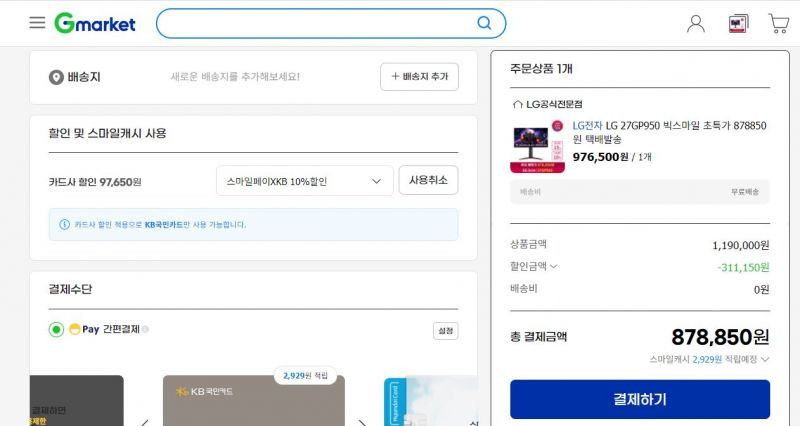800x426 pixels.
Task: Click the LG monitor product thumbnail
Action: click(537, 147)
